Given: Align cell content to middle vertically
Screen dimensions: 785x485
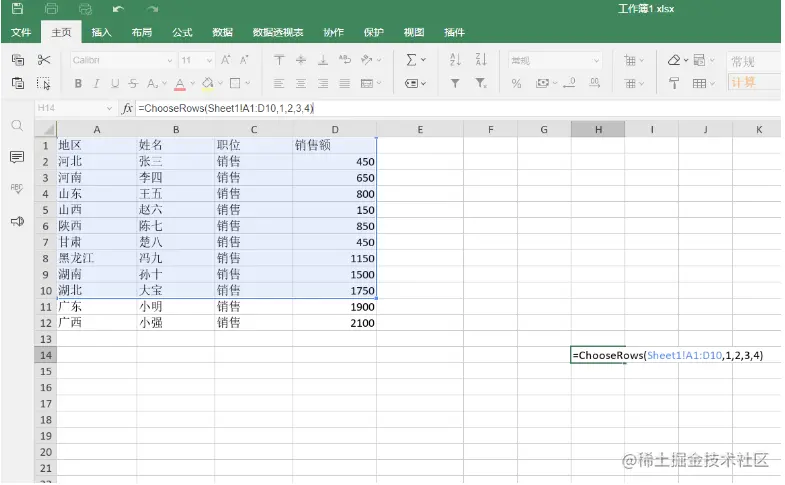Looking at the screenshot, I should click(301, 60).
